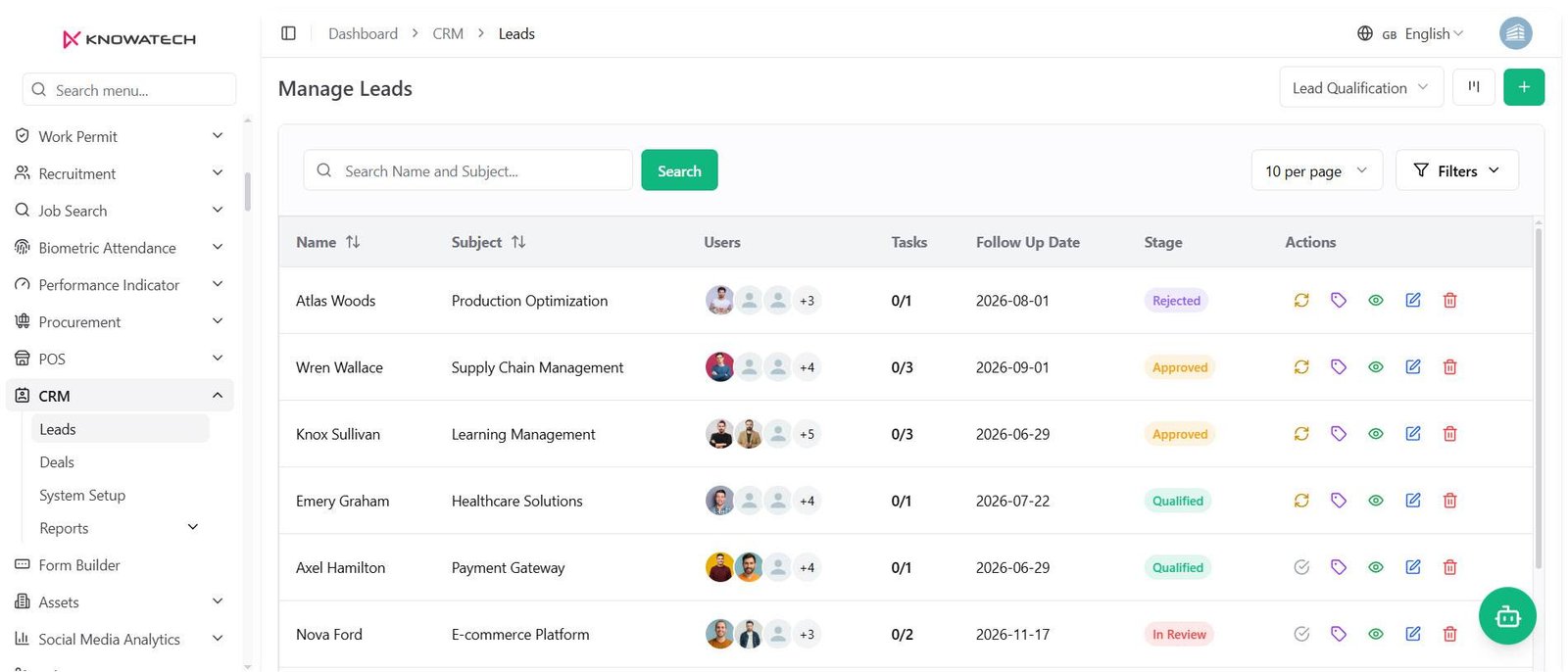Go to Dashboard via the breadcrumb
This screenshot has height=672, width=1568.
363,33
